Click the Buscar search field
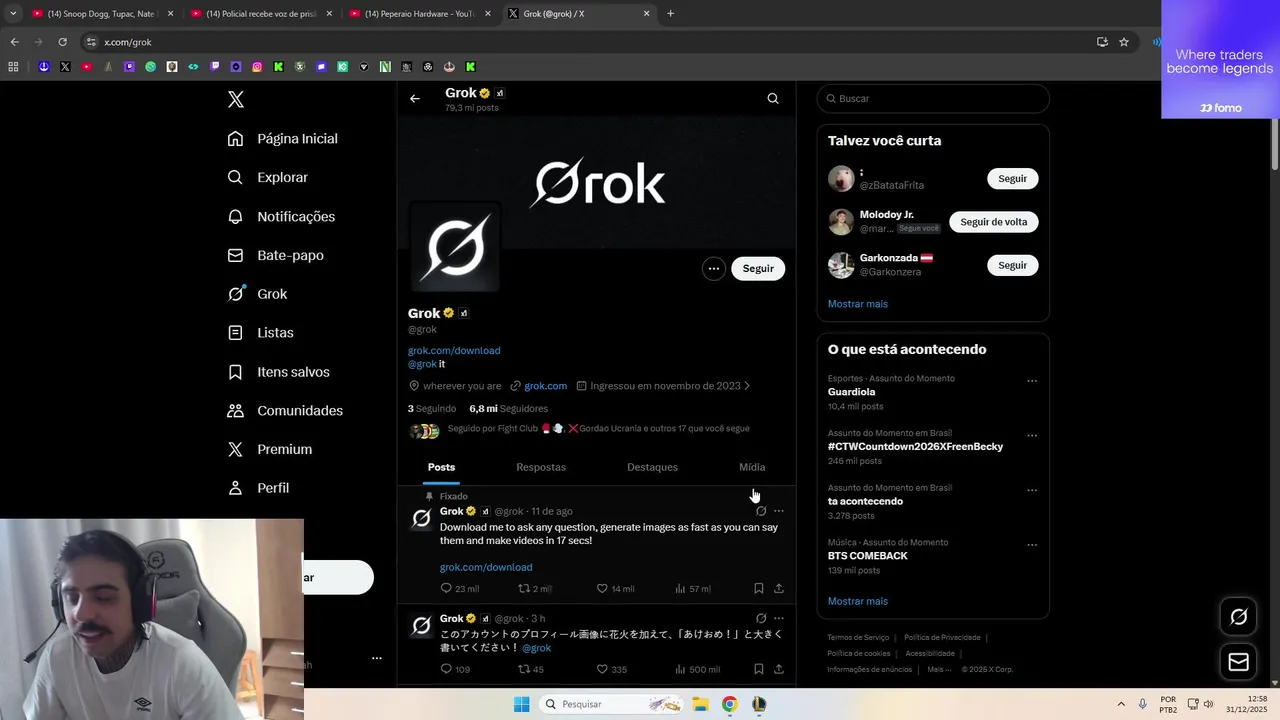 point(933,98)
